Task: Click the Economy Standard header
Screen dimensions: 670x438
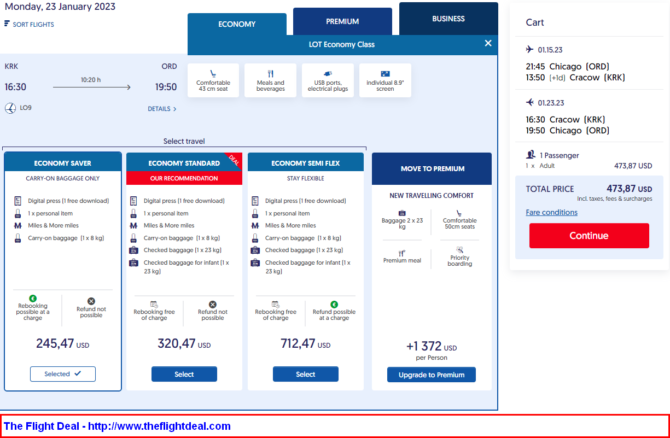Action: (184, 163)
